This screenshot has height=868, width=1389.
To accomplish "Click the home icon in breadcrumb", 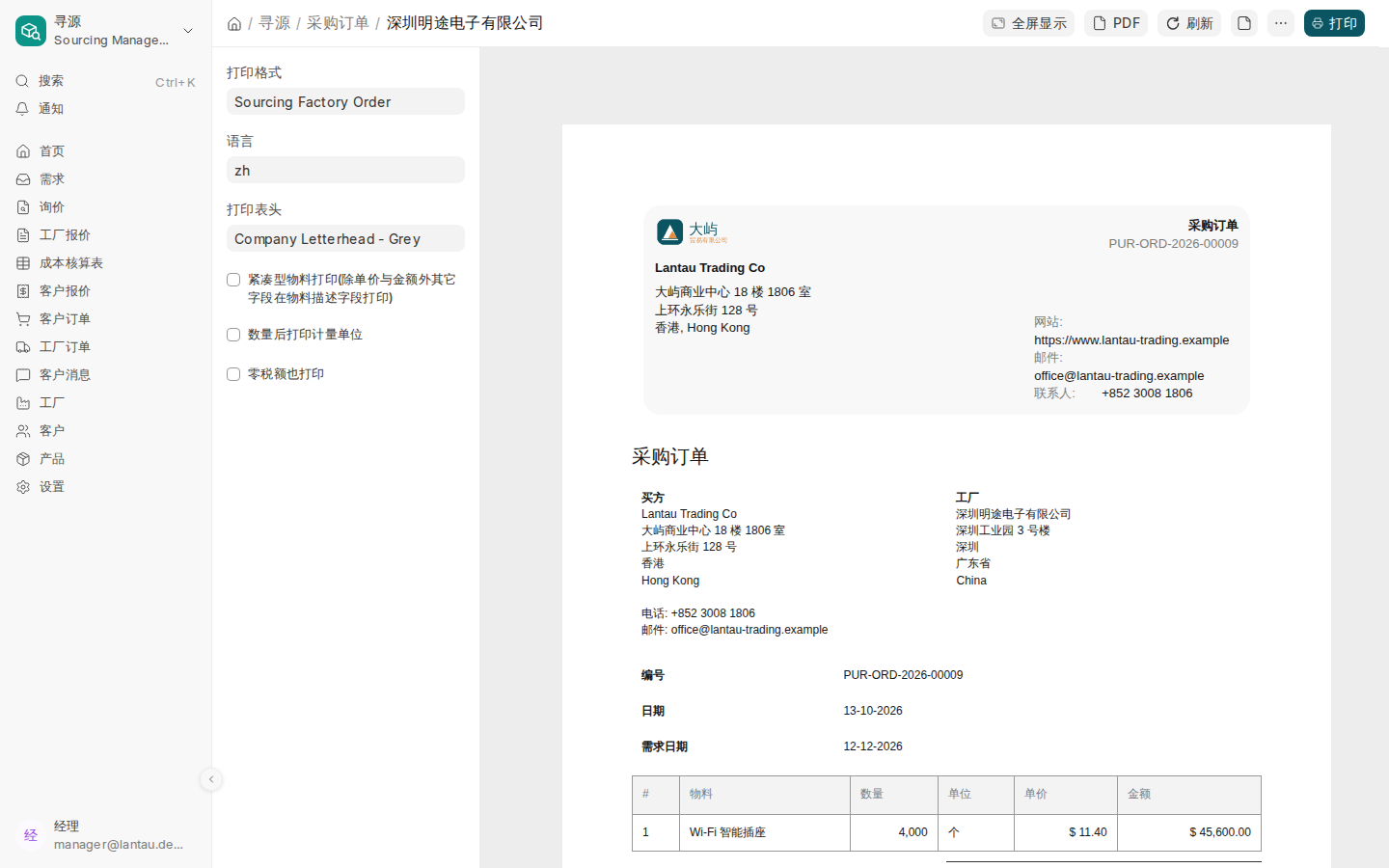I will tap(234, 23).
